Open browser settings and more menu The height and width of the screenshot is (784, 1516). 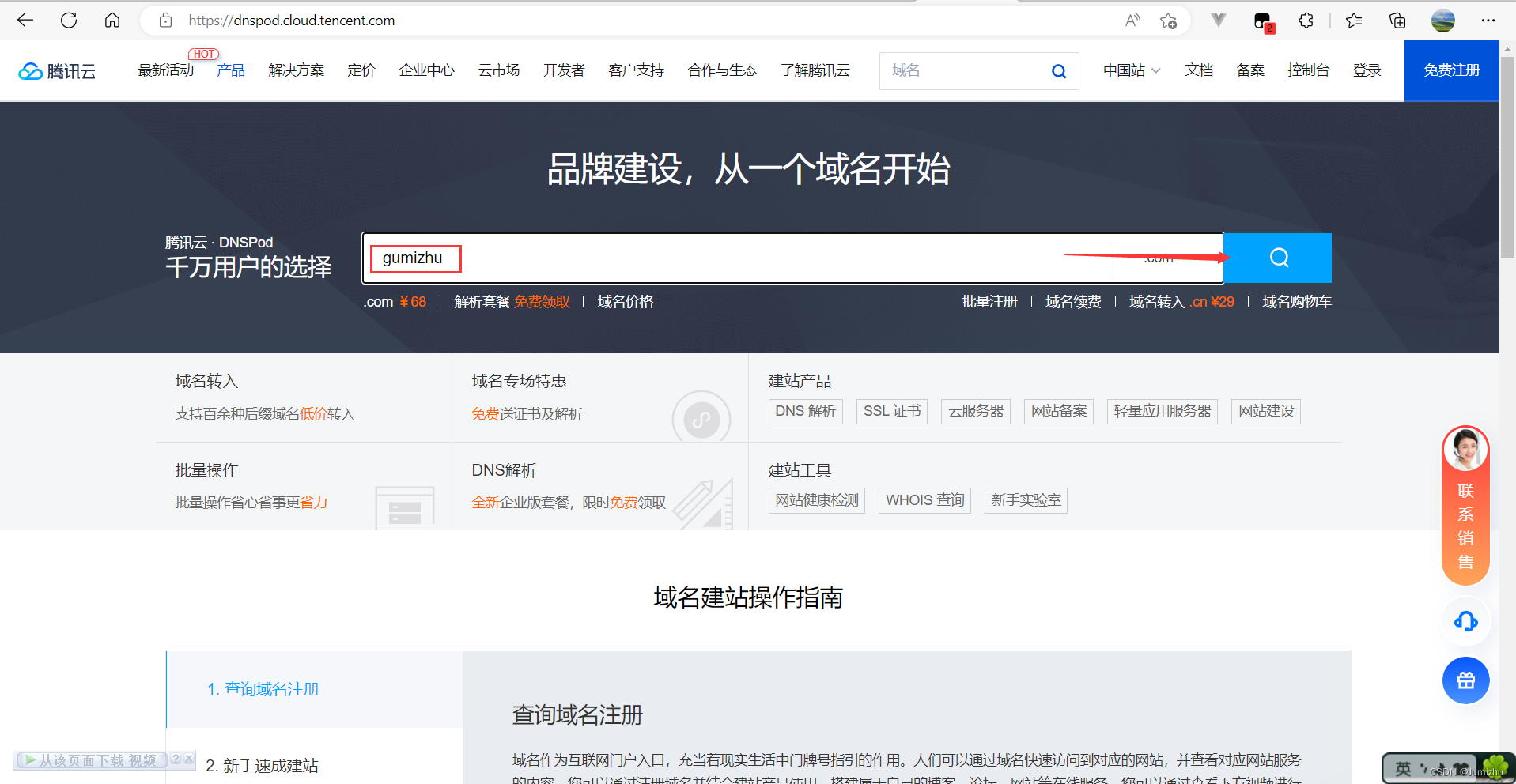[1488, 21]
